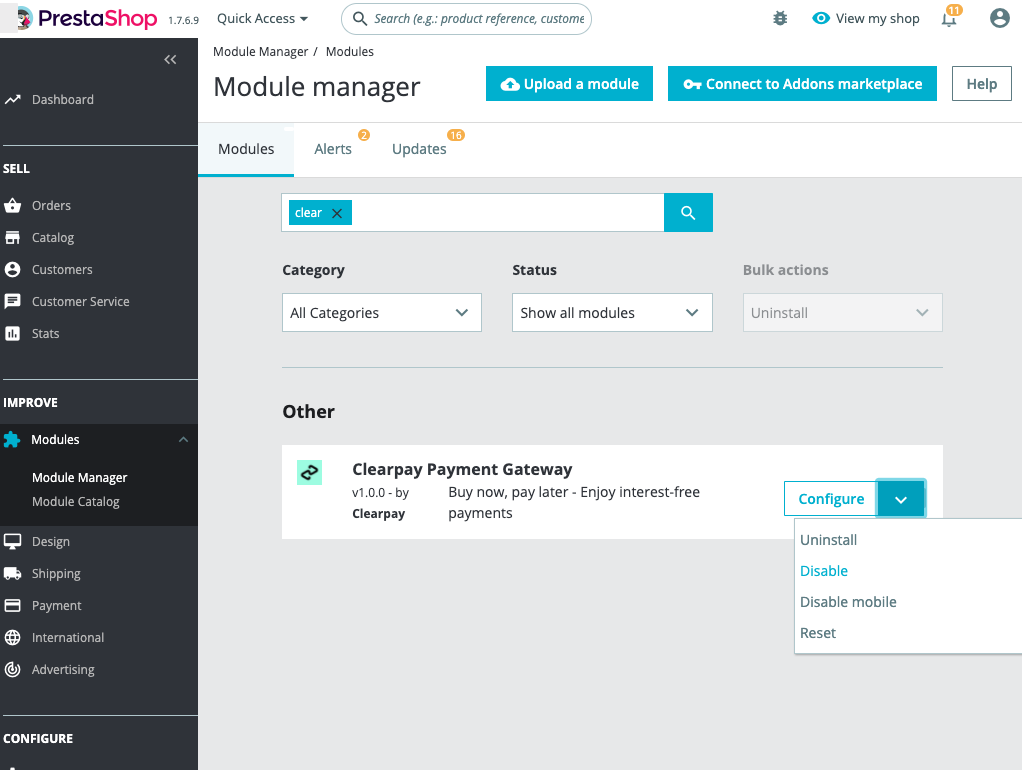The image size is (1022, 770).
Task: Go to Dashboard in the sidebar
Action: [x=63, y=100]
